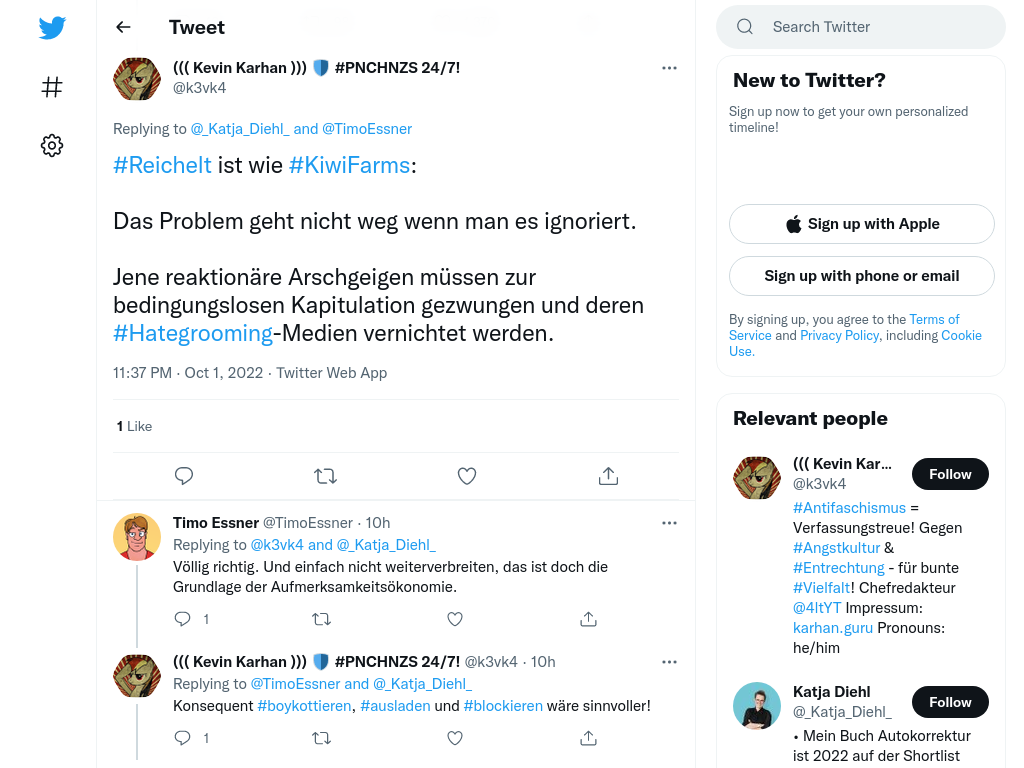Retweet the main tweet by Kevin Karhan
Viewport: 1024px width, 768px height.
pyautogui.click(x=325, y=475)
